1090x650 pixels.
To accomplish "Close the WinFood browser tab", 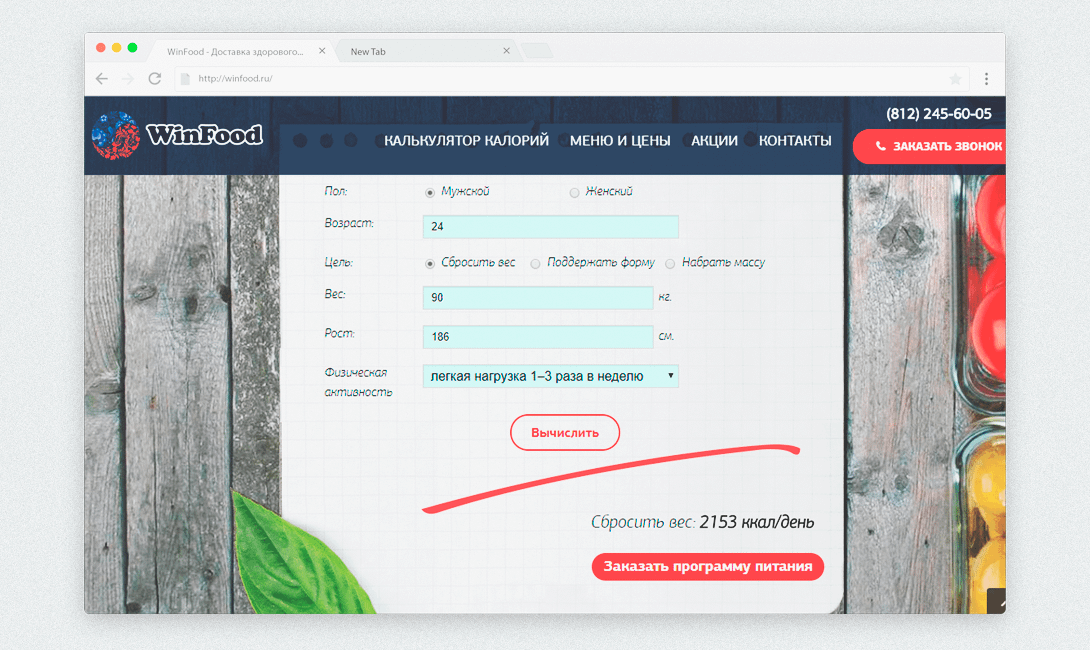I will pos(322,51).
